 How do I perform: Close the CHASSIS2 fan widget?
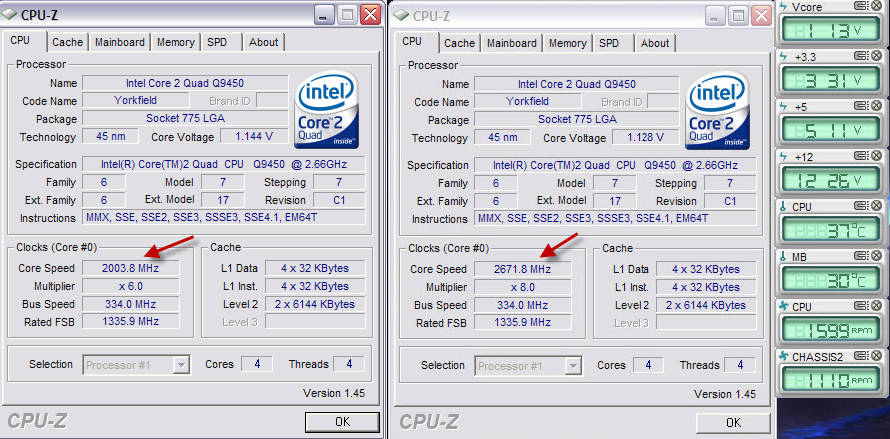tap(876, 356)
